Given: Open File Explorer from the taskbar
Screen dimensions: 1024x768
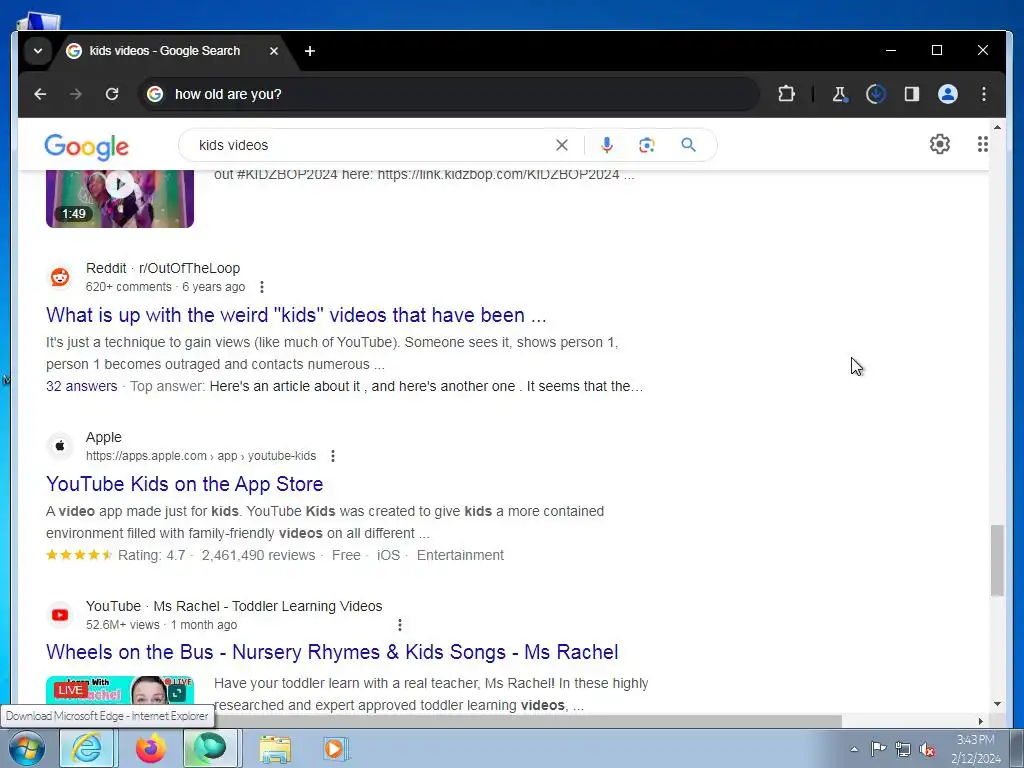Looking at the screenshot, I should (275, 748).
